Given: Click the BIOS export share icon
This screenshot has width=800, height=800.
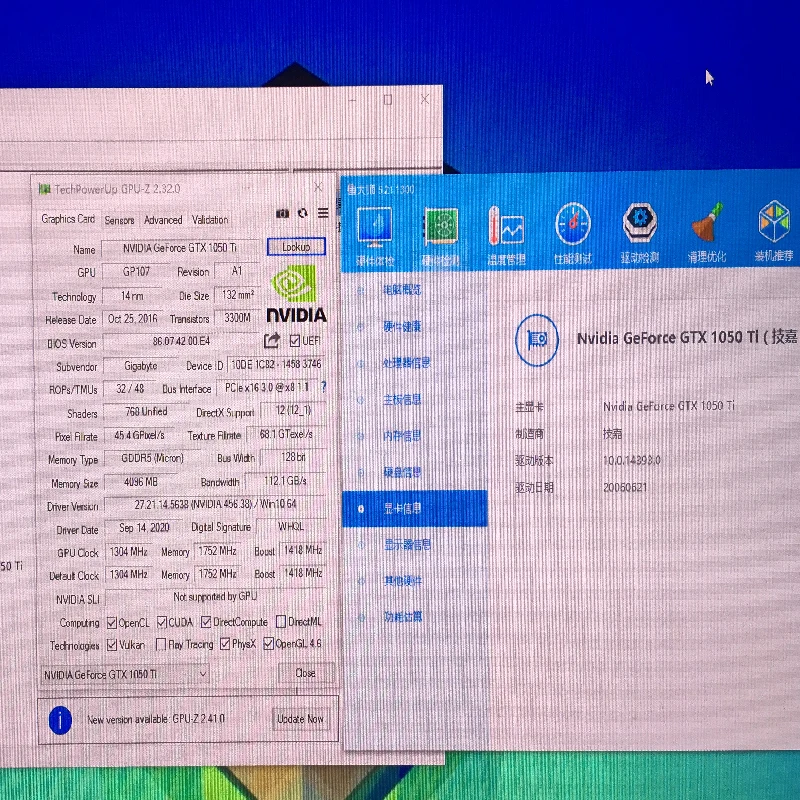Looking at the screenshot, I should (272, 341).
